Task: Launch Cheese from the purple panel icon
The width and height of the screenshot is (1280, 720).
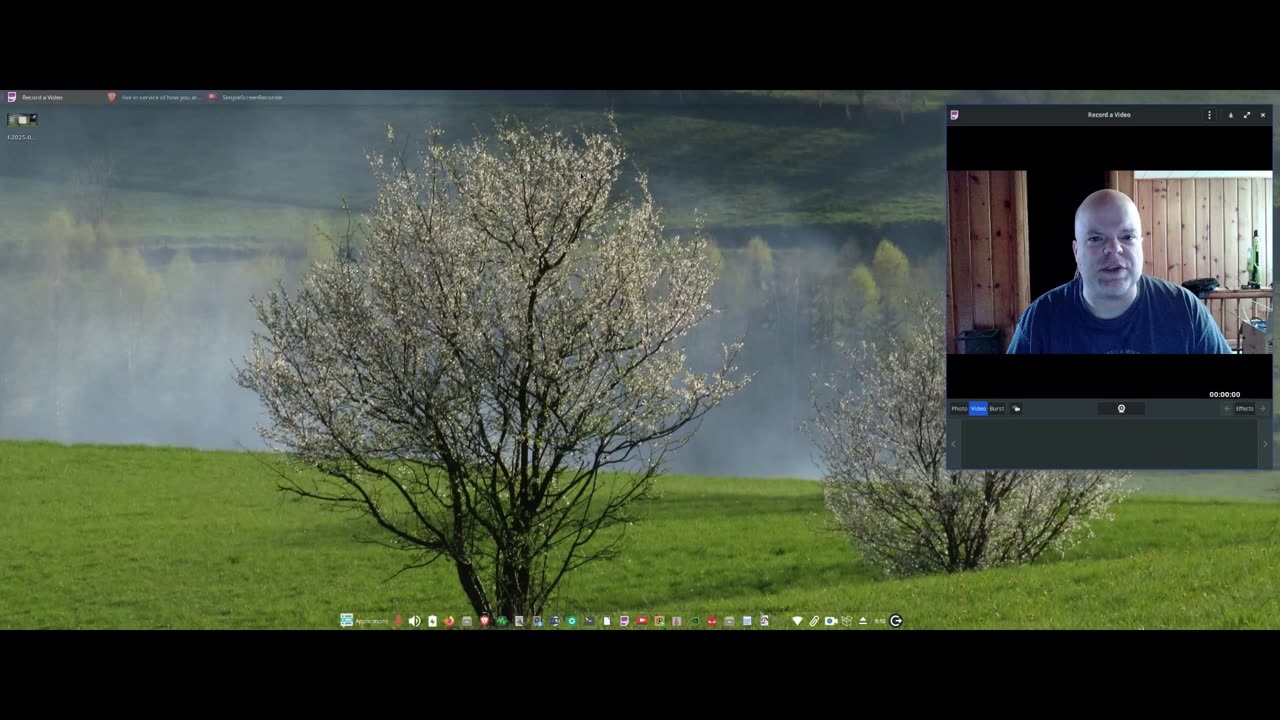Action: tap(624, 621)
